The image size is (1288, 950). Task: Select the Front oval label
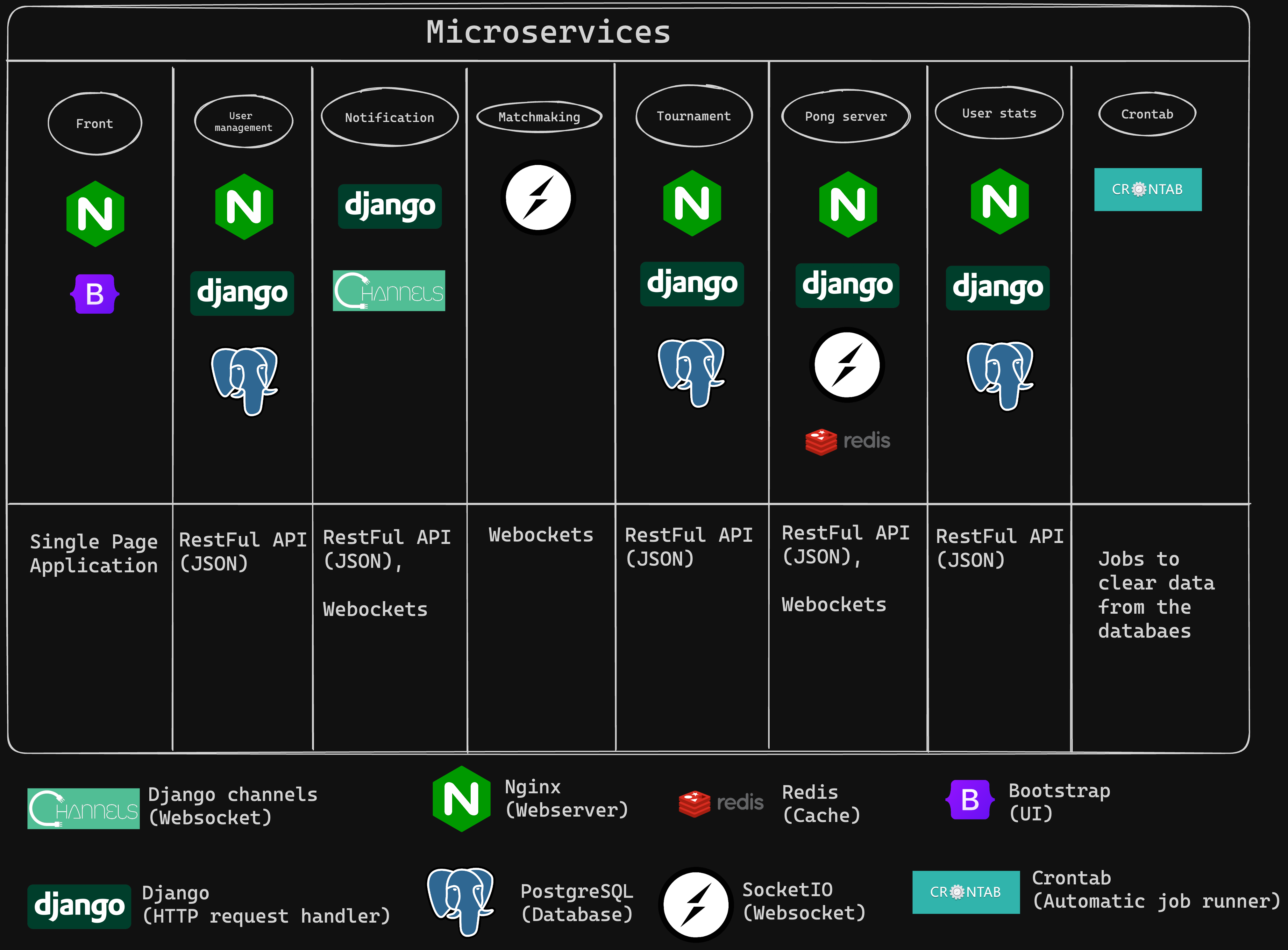(x=95, y=124)
